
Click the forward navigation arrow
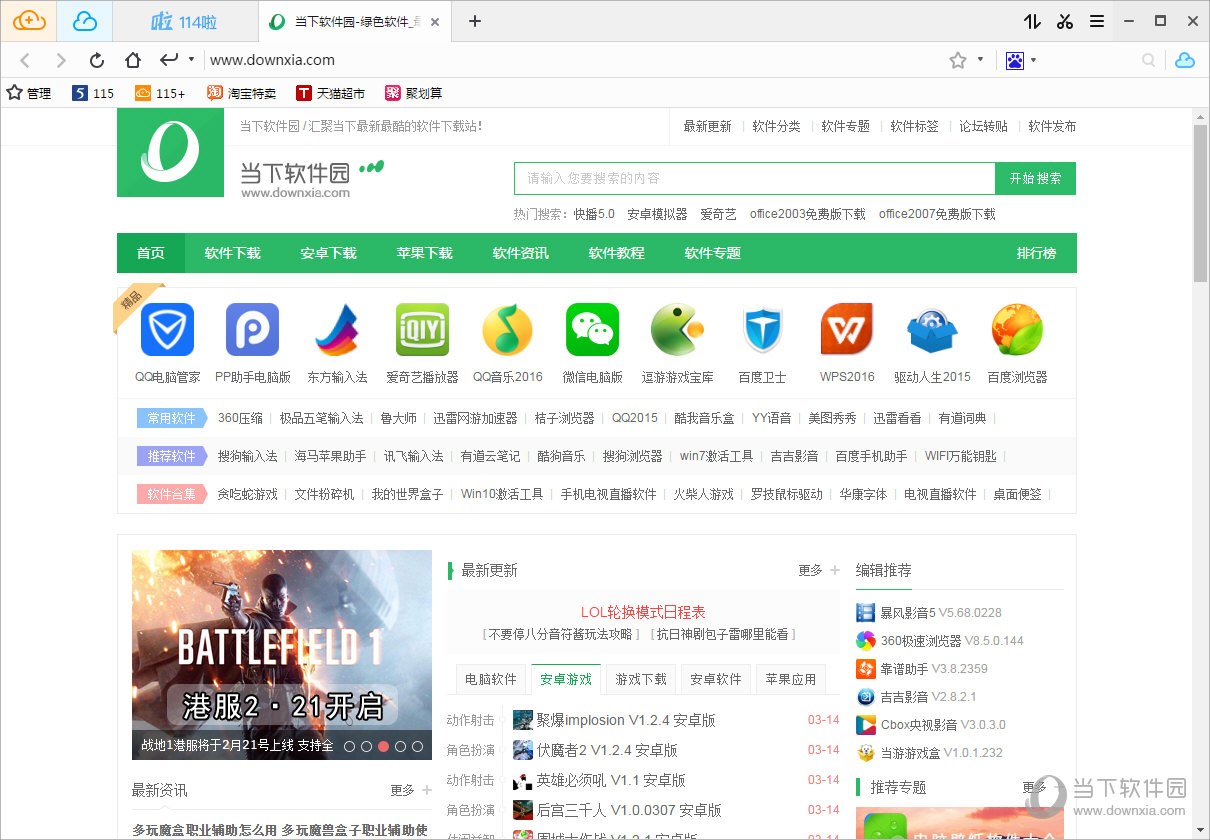[x=61, y=60]
